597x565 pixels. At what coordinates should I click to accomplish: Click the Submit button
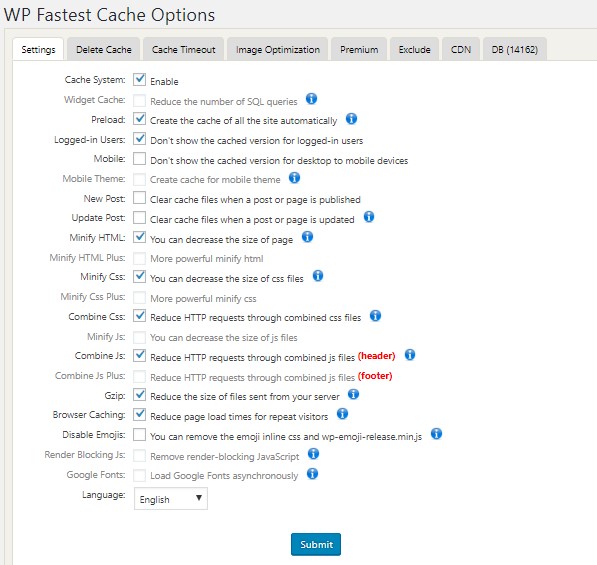(x=316, y=544)
